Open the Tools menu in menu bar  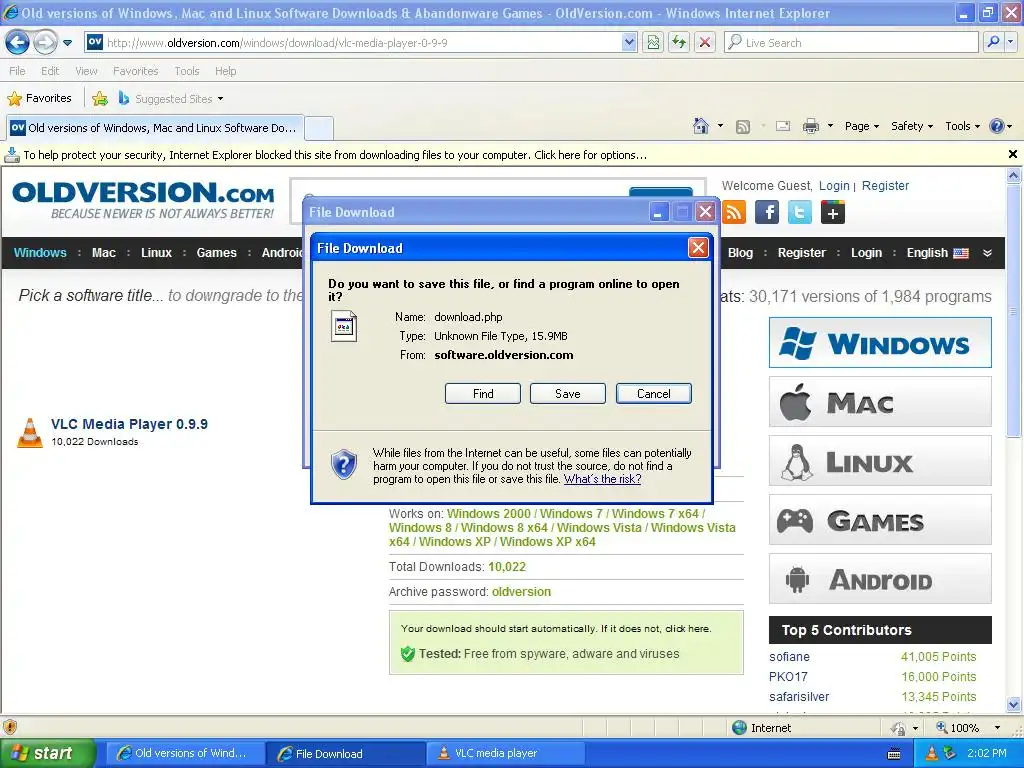187,71
